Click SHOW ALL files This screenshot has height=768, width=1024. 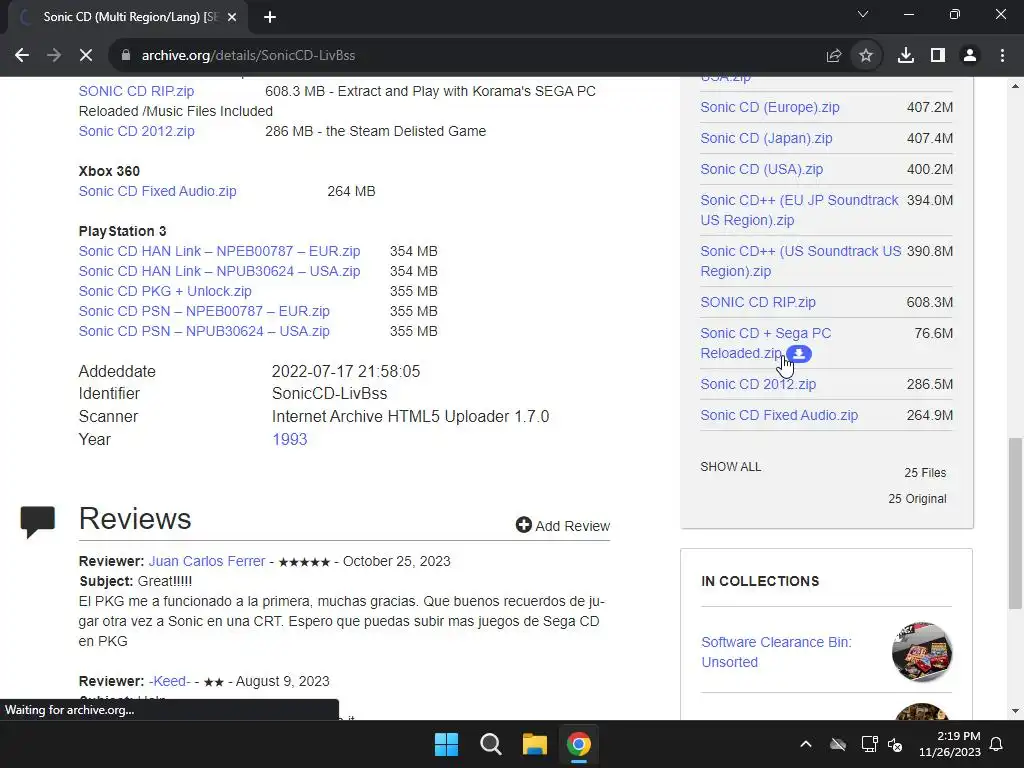pos(731,467)
